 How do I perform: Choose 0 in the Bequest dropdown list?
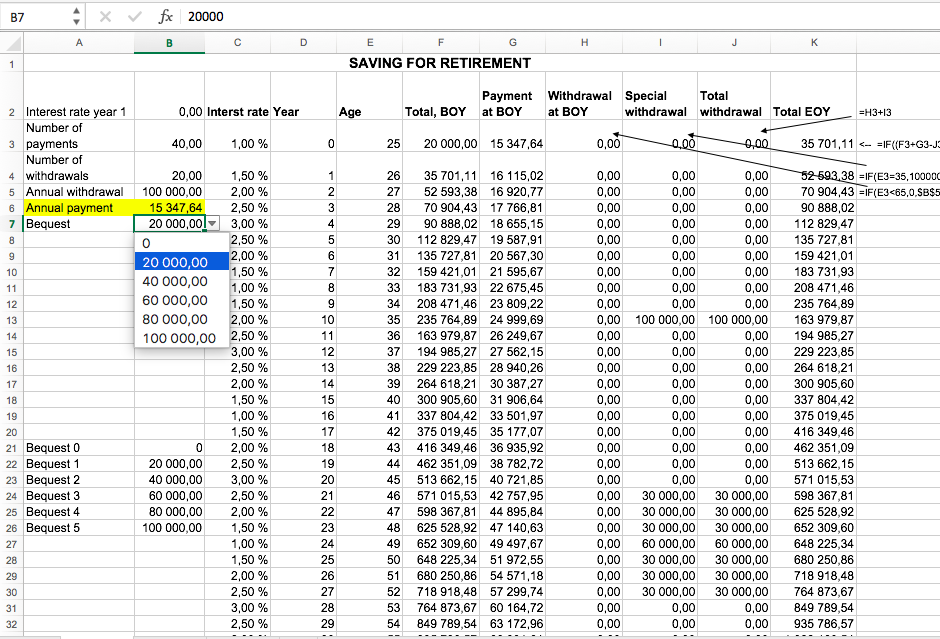pos(182,243)
